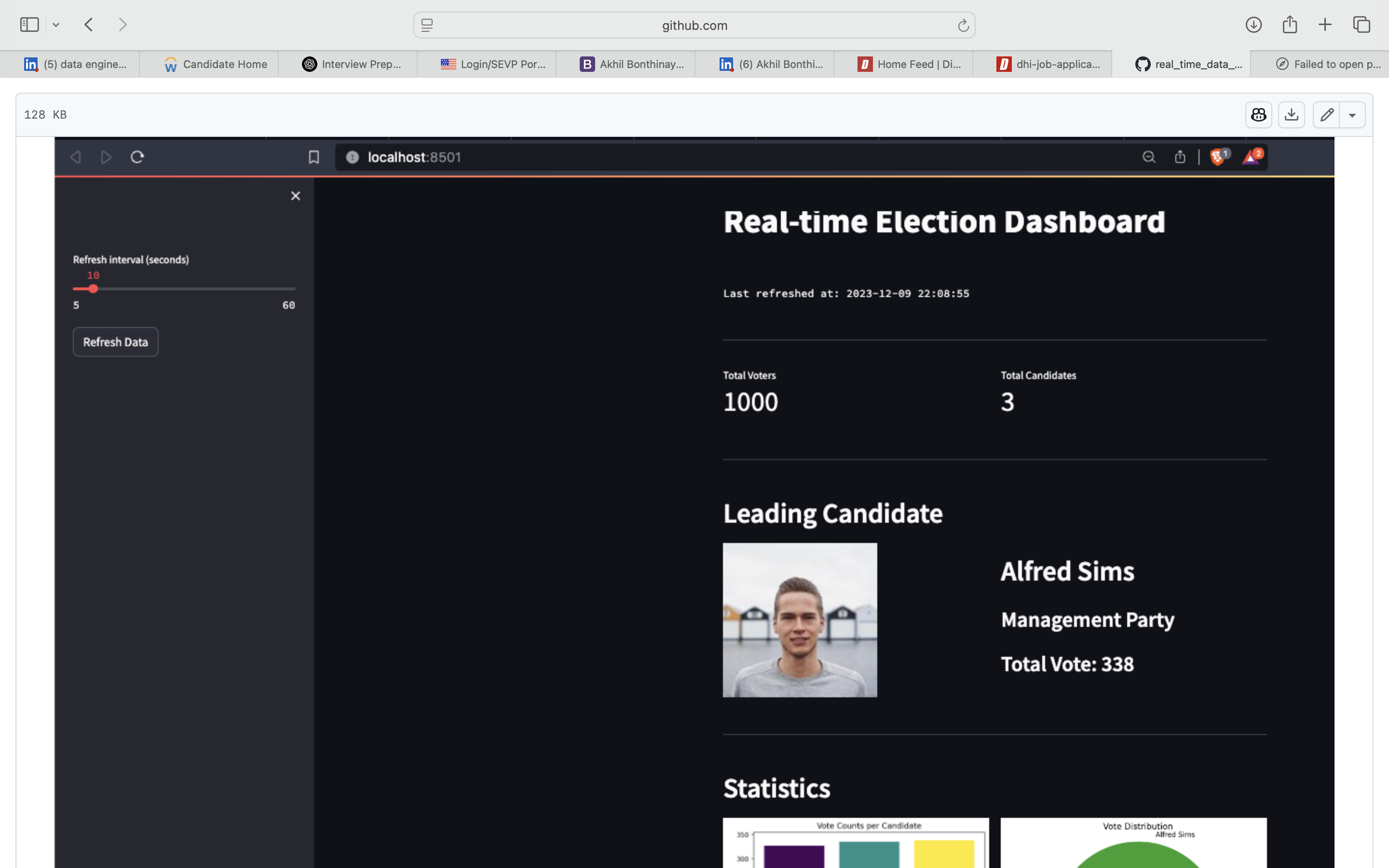The height and width of the screenshot is (868, 1389).
Task: Click the Leading Candidate heading
Action: coord(832,514)
